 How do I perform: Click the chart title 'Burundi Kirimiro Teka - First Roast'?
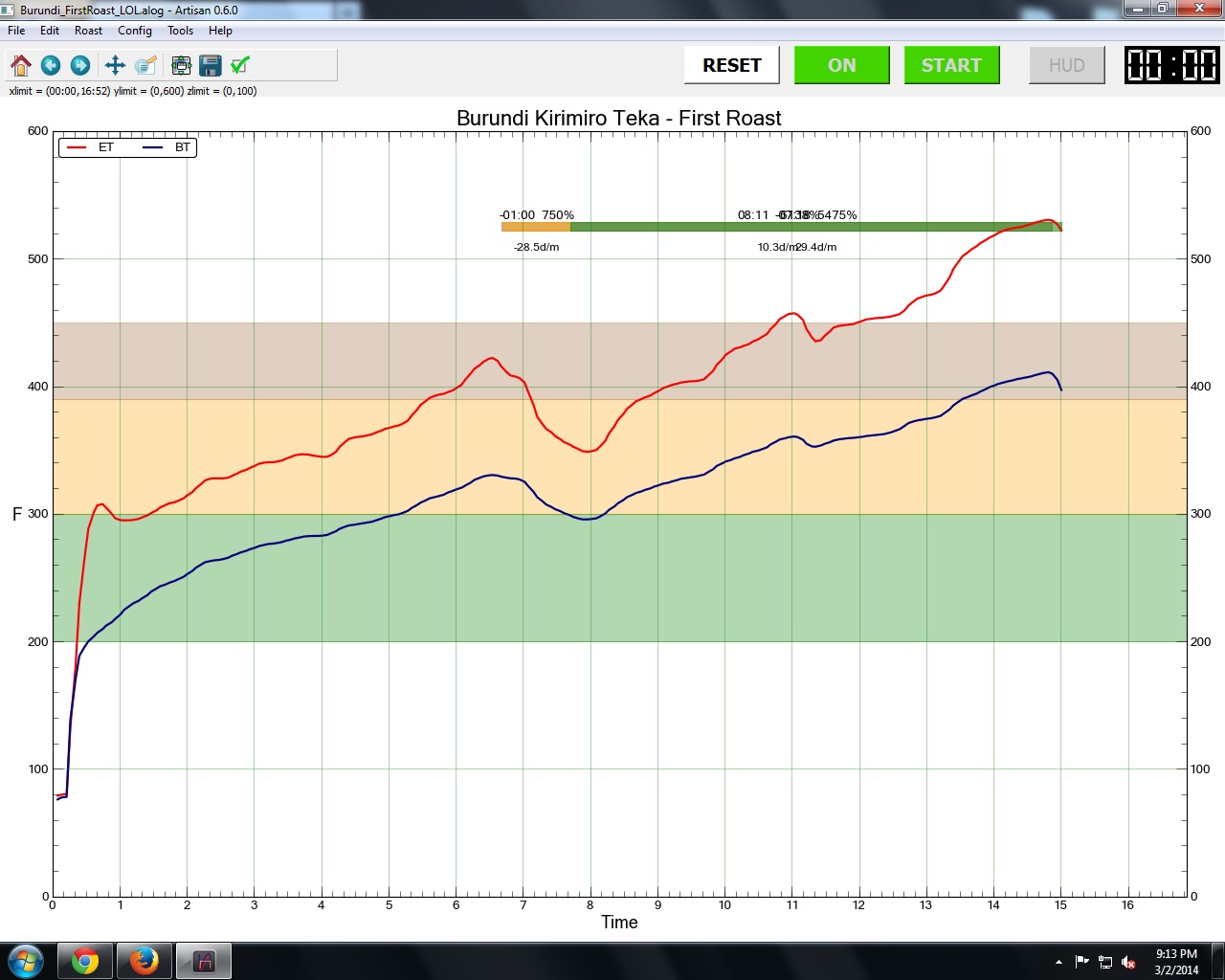[x=619, y=118]
